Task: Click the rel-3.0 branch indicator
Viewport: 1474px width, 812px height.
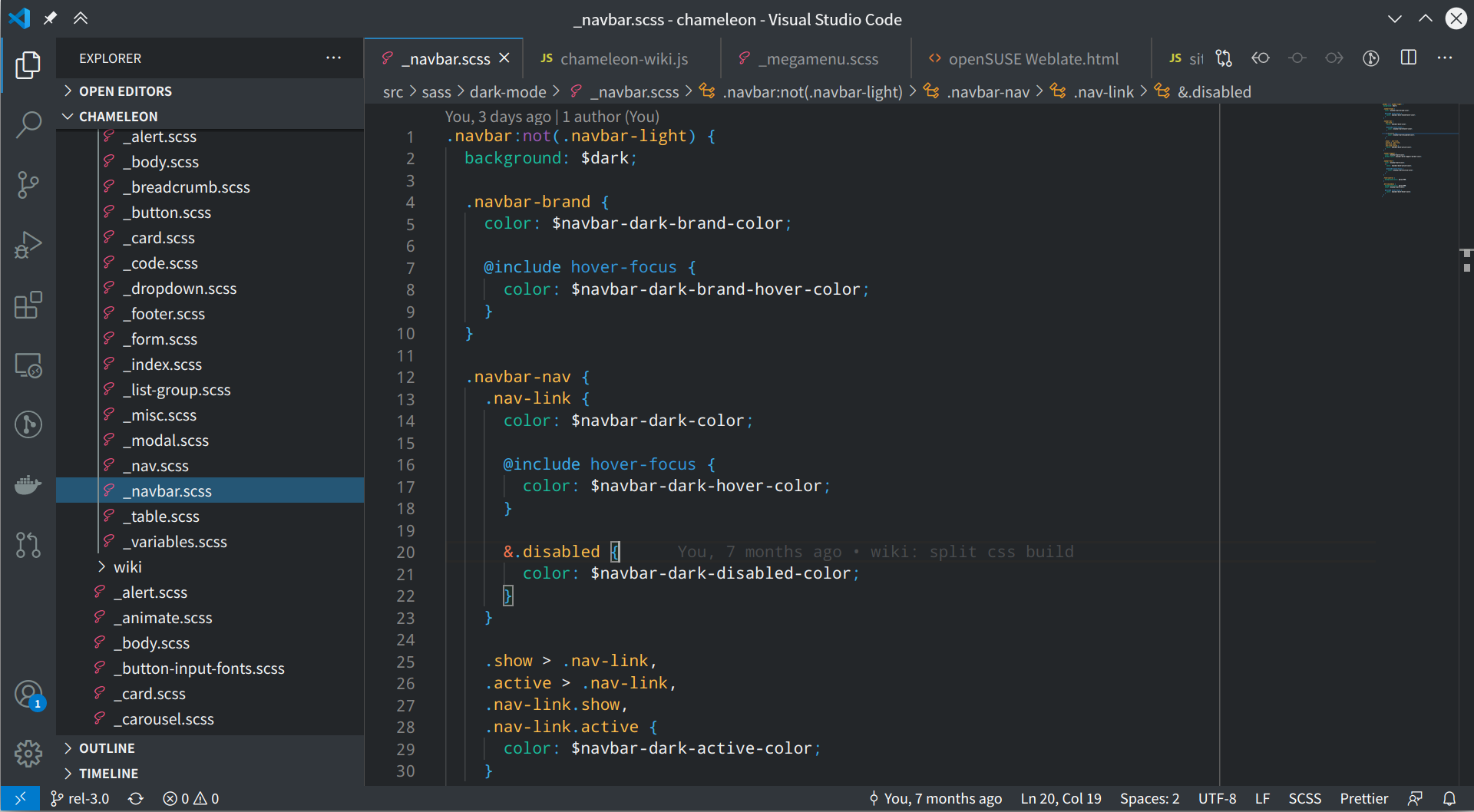Action: (x=80, y=798)
